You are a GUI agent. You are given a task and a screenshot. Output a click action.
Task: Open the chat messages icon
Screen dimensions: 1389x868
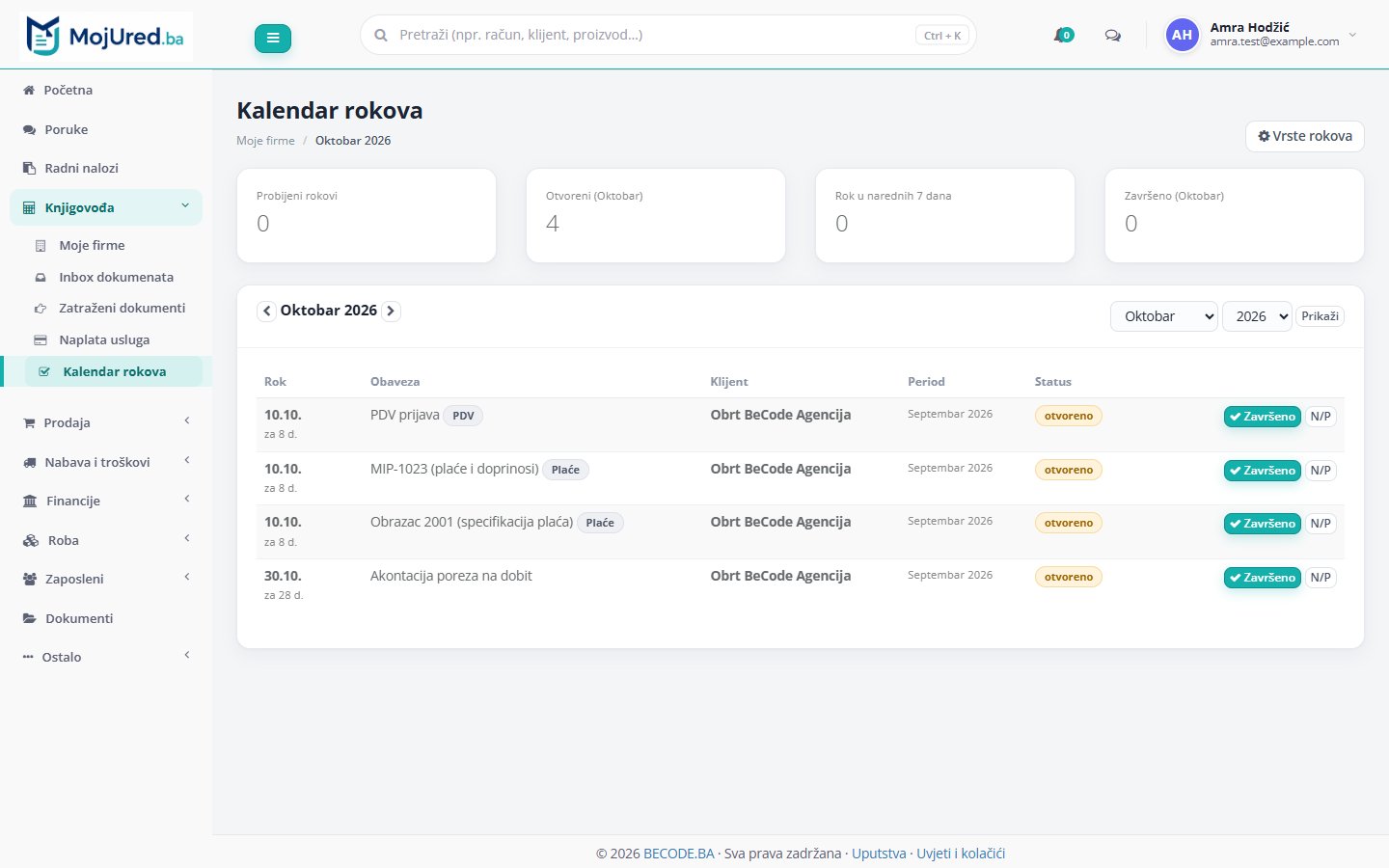1112,36
